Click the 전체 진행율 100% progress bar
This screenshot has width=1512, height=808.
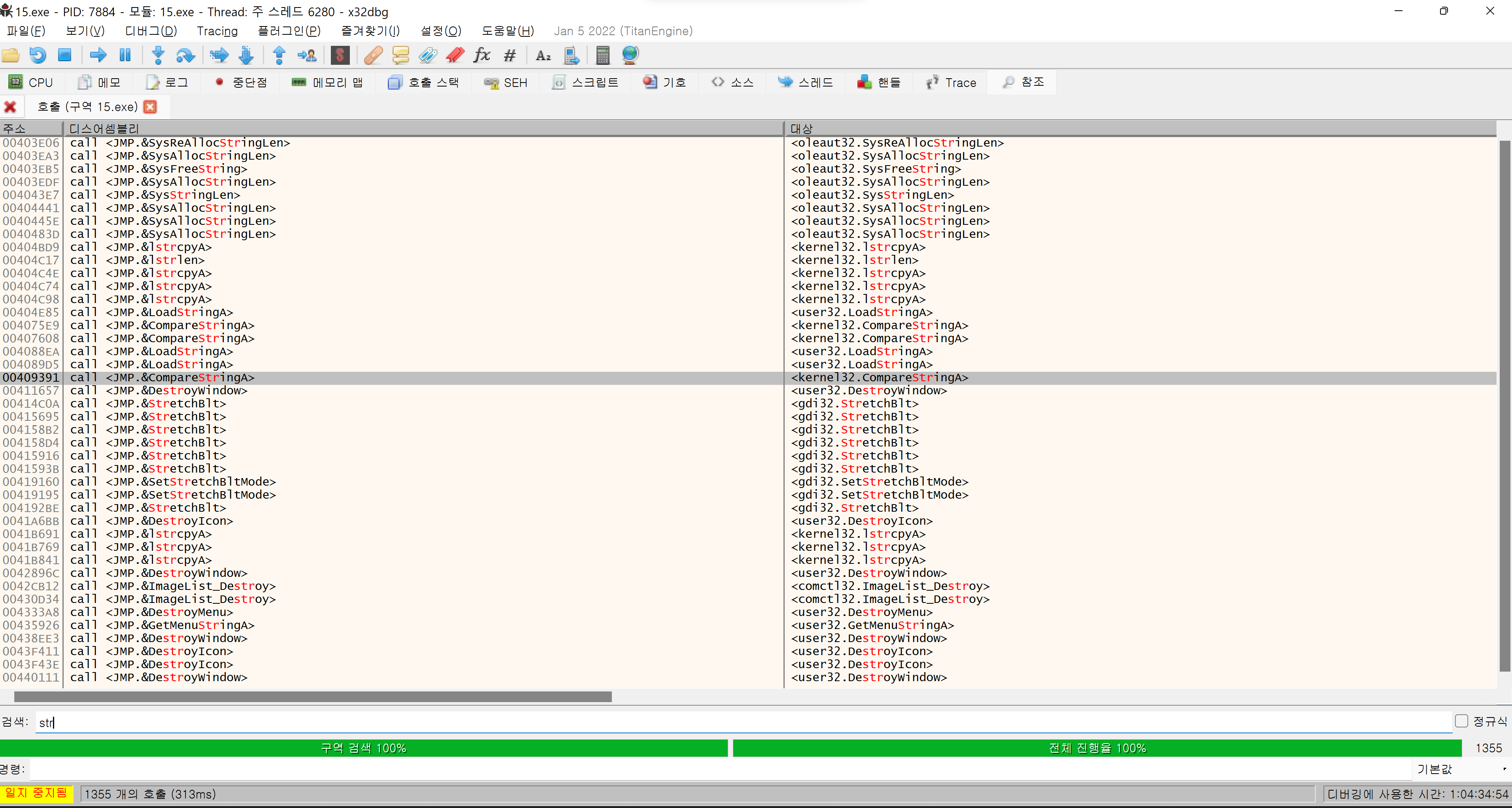(x=1097, y=748)
